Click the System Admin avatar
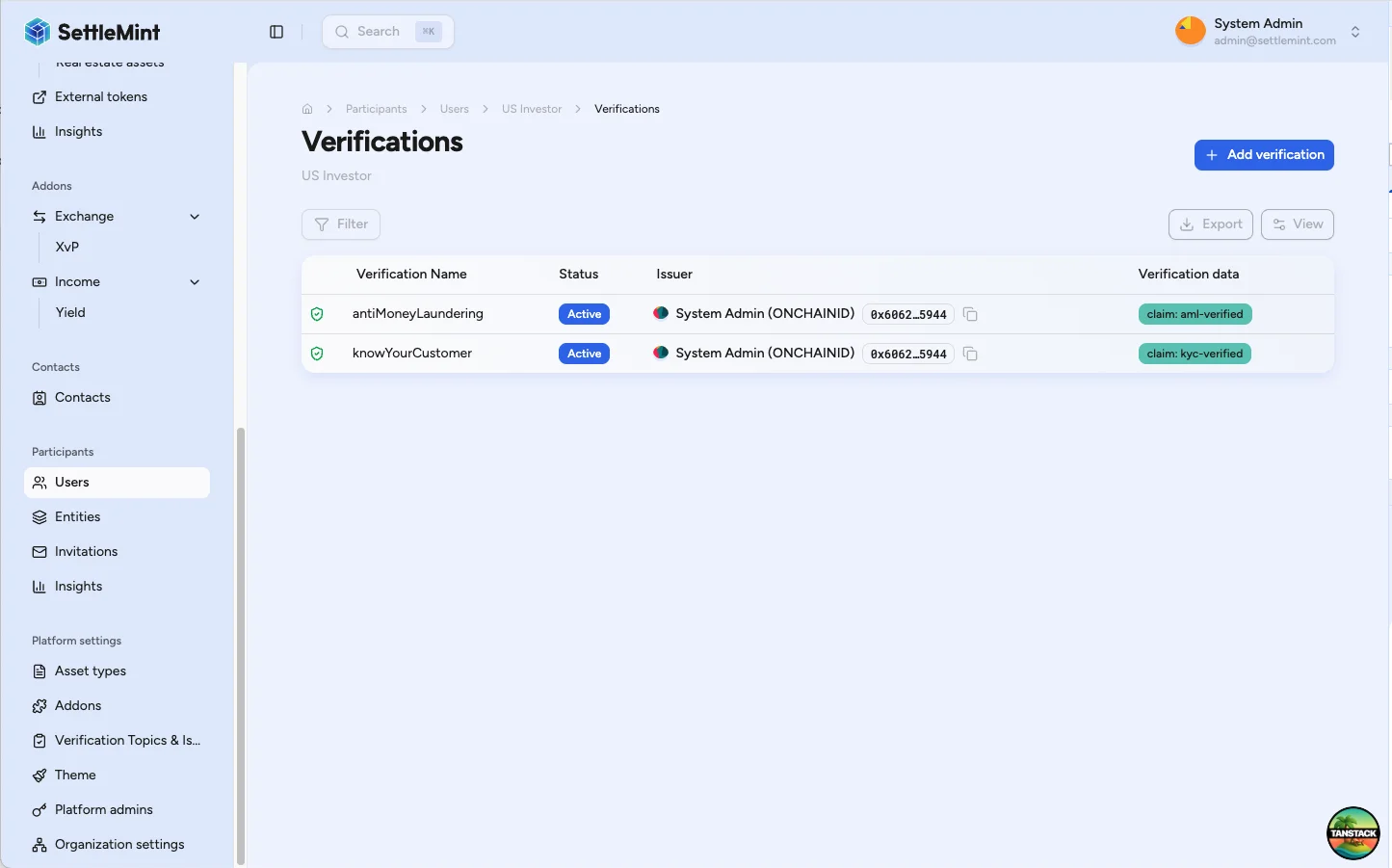The image size is (1392, 868). click(1190, 31)
